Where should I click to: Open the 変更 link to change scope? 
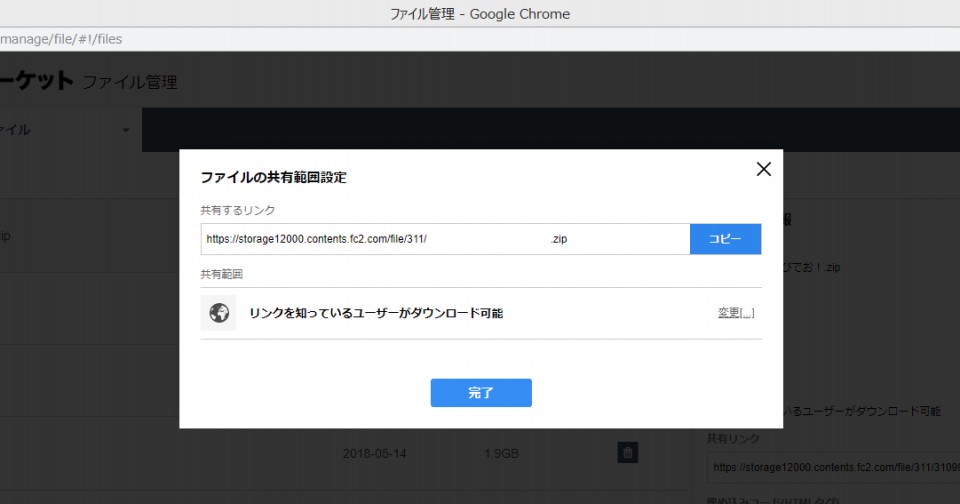point(735,313)
